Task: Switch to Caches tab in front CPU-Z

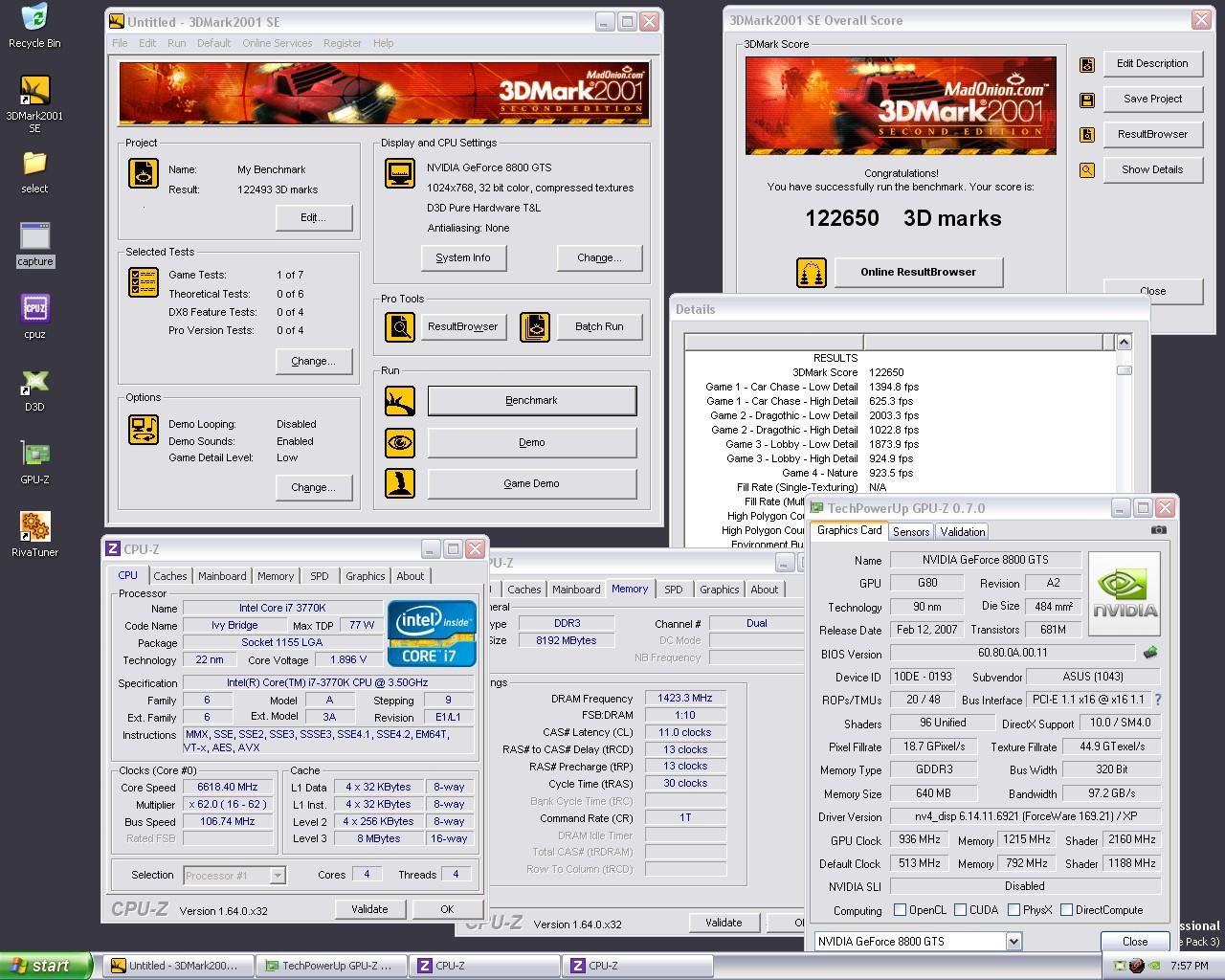Action: pyautogui.click(x=170, y=576)
